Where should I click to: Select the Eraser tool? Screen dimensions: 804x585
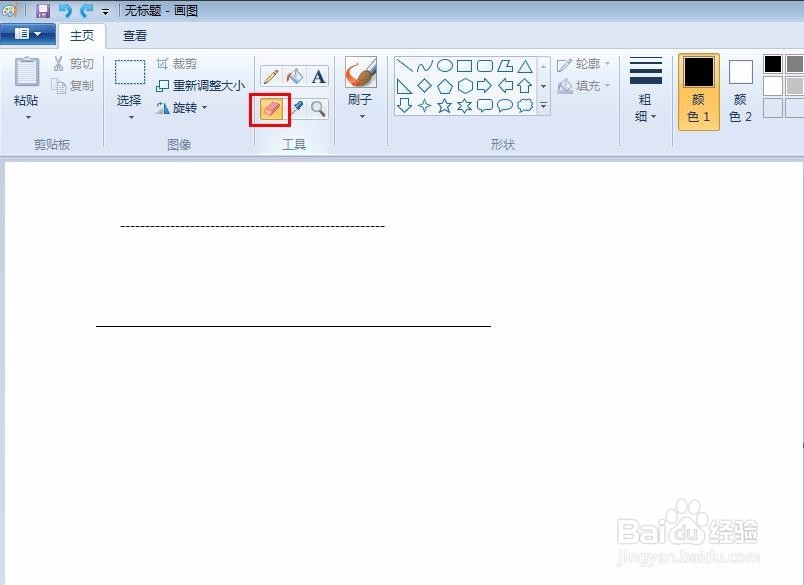coord(271,108)
